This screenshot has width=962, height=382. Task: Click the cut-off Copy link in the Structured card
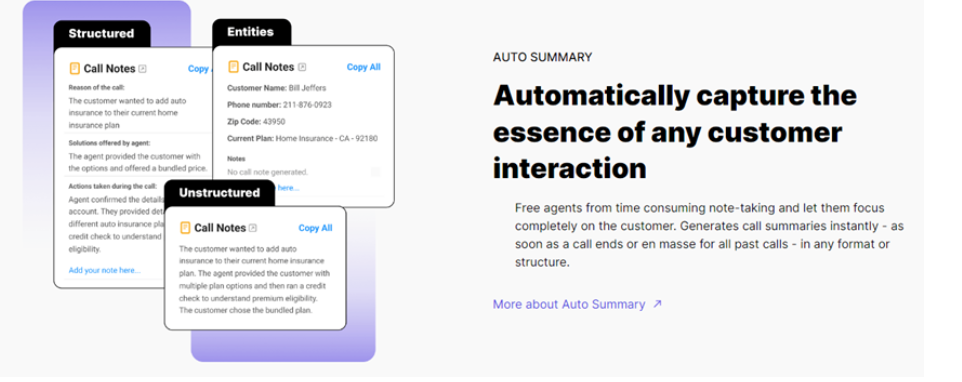coord(199,69)
